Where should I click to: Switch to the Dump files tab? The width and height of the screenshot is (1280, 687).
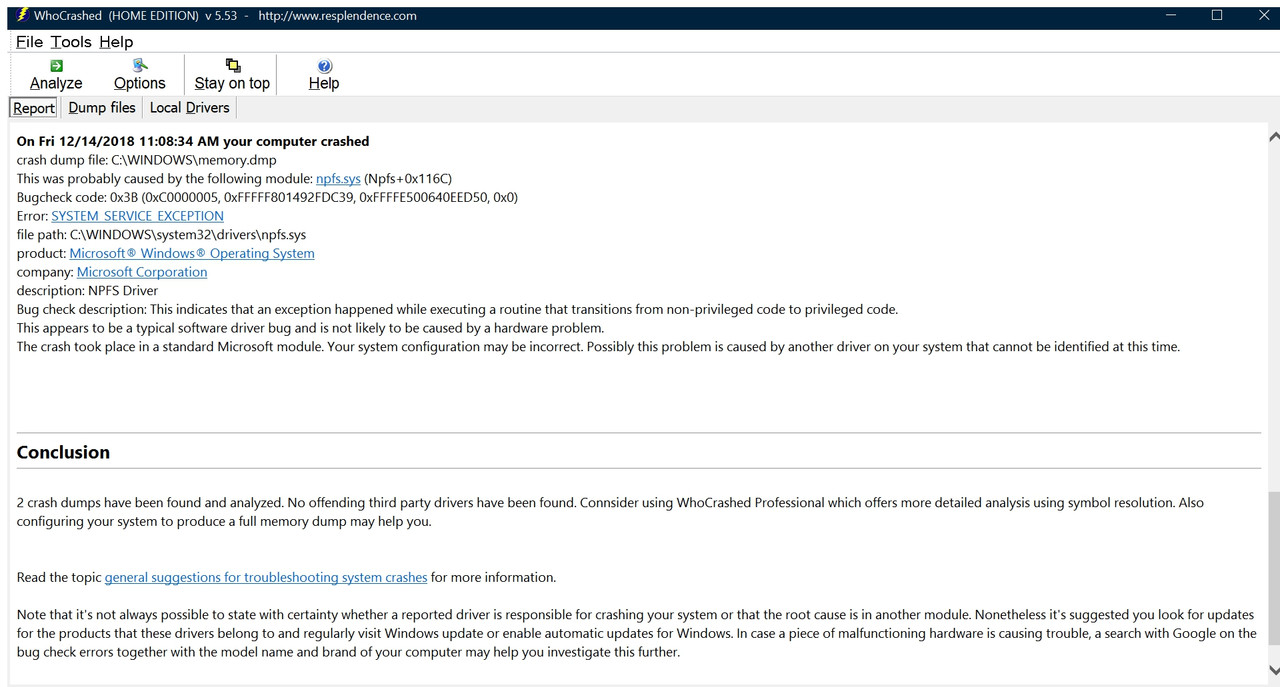pyautogui.click(x=102, y=108)
